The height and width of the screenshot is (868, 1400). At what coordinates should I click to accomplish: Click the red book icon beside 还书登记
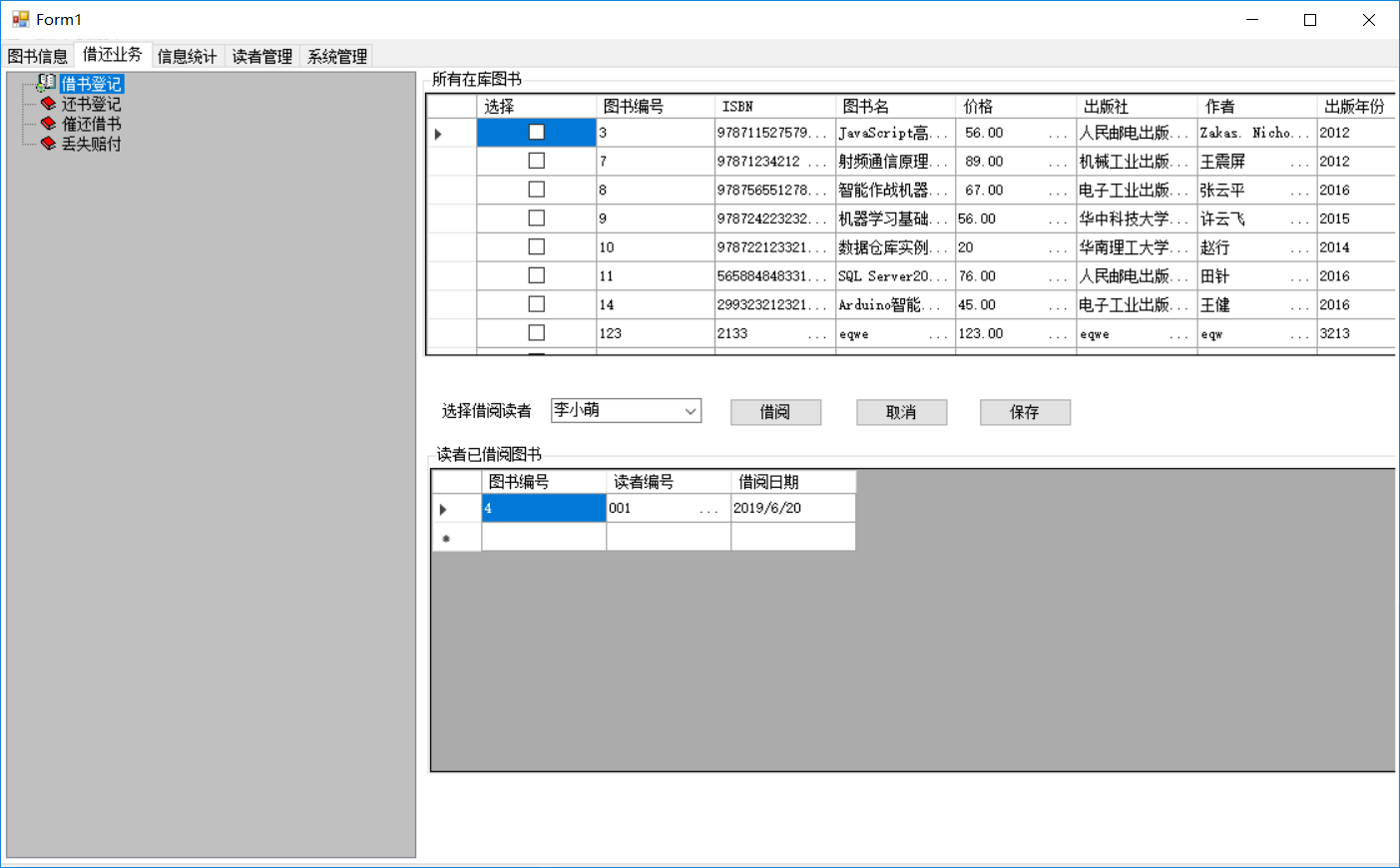coord(48,104)
